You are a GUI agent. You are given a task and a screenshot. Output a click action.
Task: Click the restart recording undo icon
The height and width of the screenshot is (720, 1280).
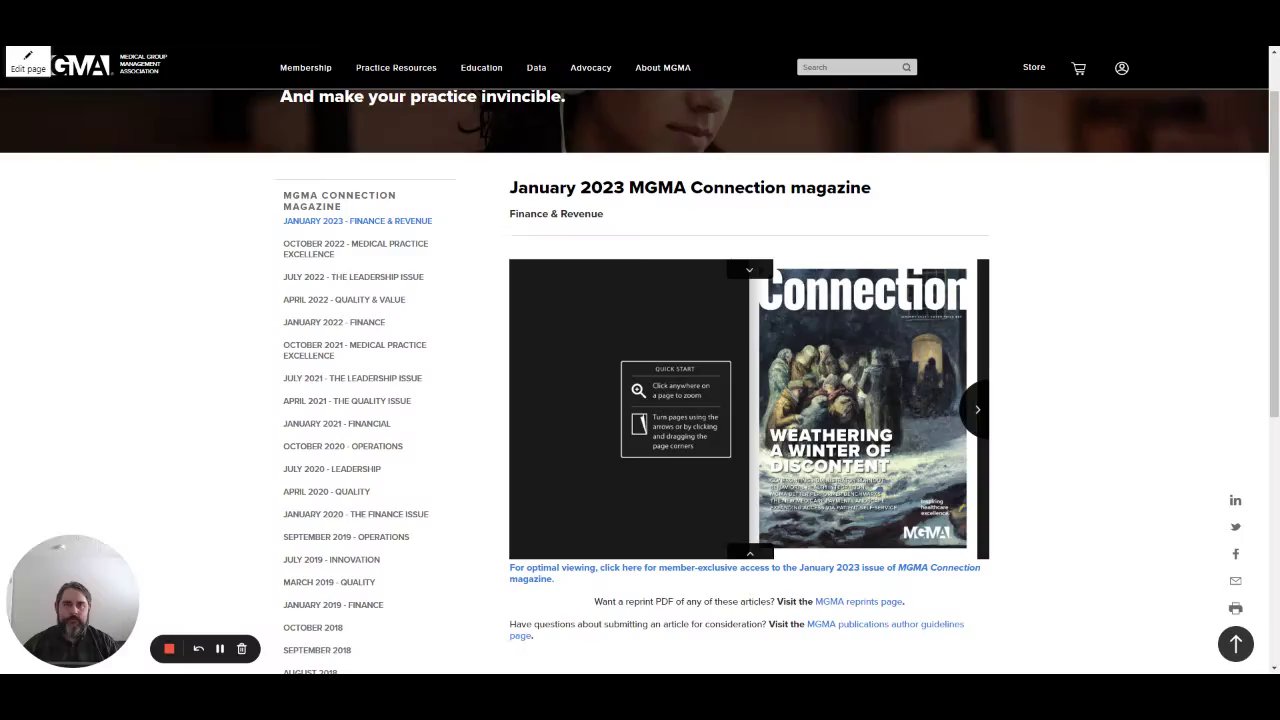pos(198,649)
